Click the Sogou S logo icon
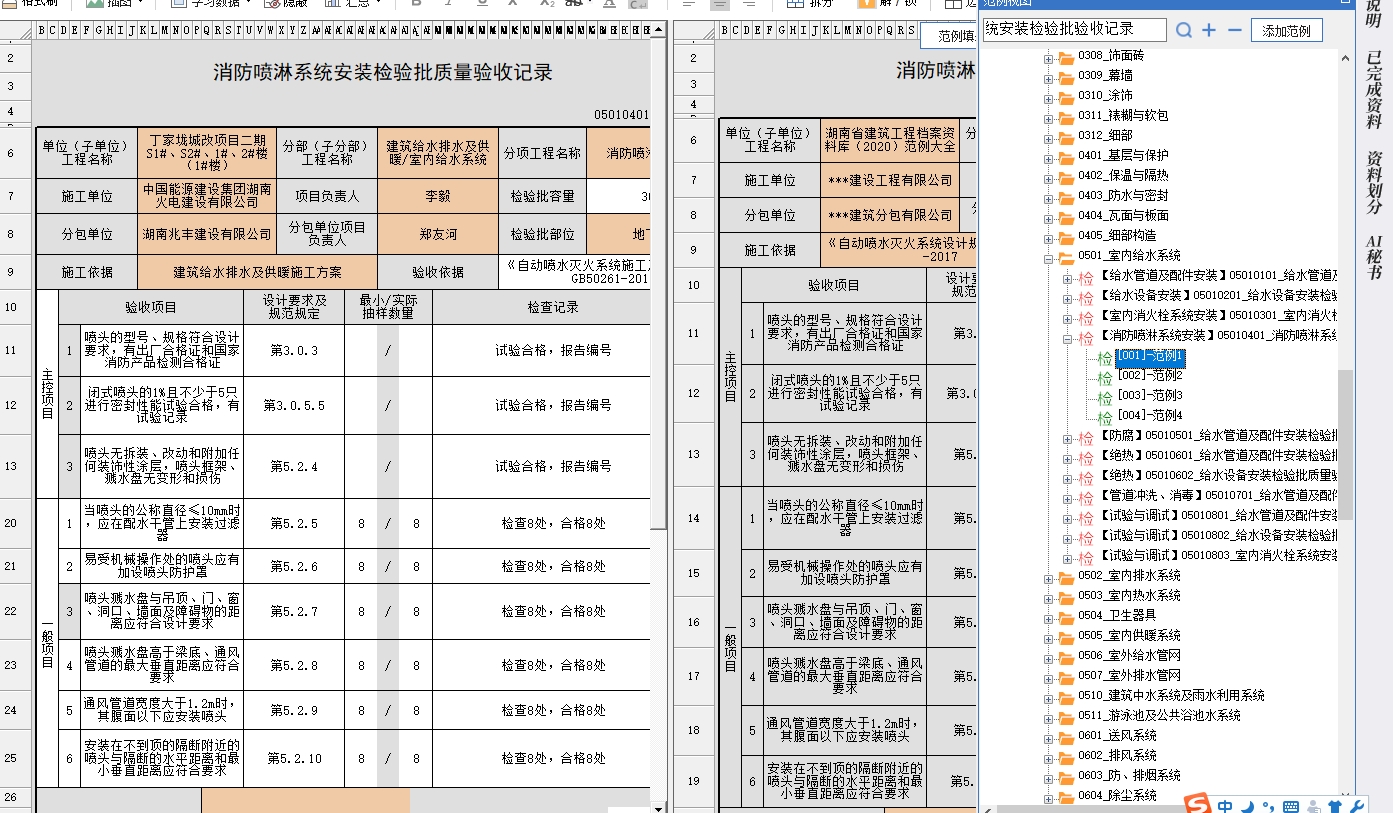This screenshot has width=1393, height=813. (1198, 804)
